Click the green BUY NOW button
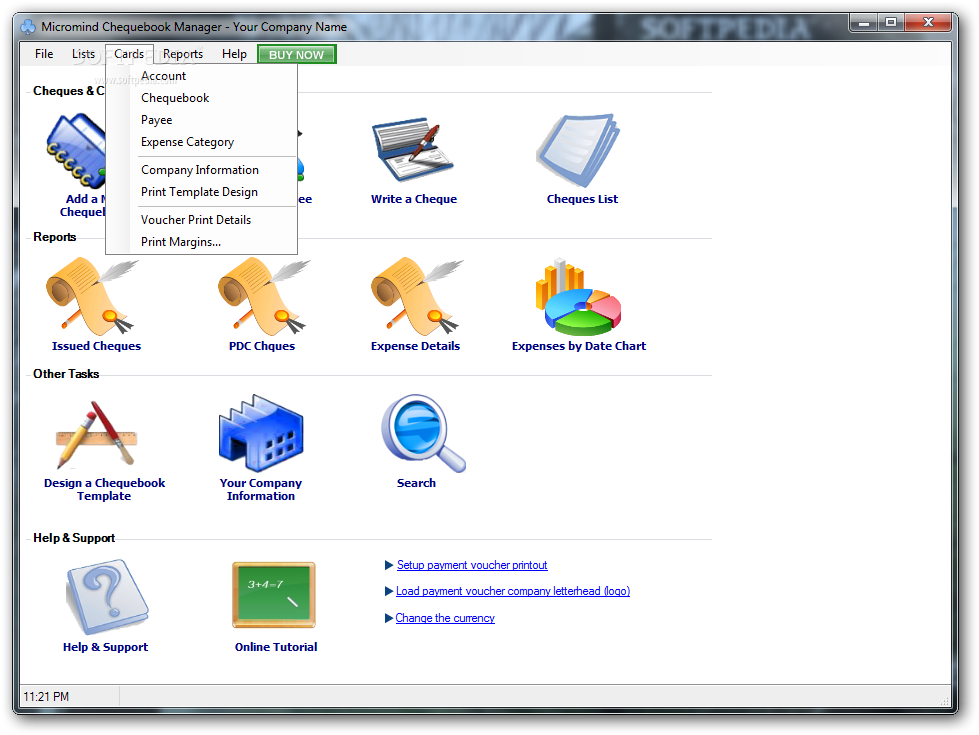Image resolution: width=979 pixels, height=735 pixels. (297, 55)
